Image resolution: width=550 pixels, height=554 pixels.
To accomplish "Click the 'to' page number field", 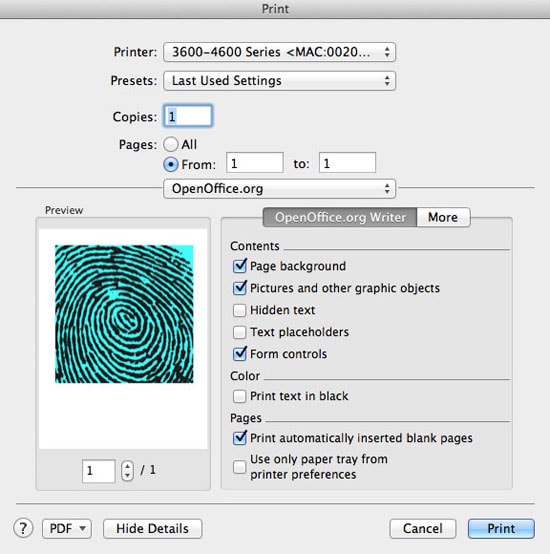I will [347, 163].
